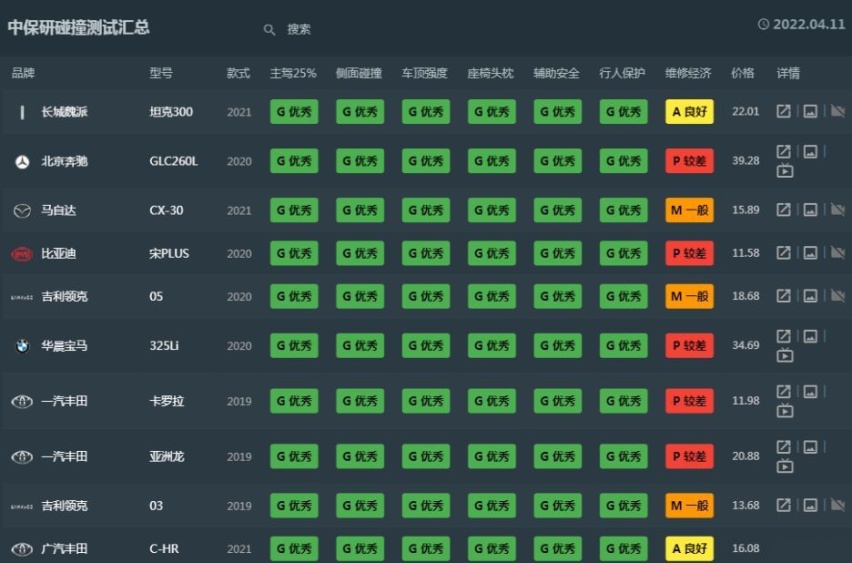Click 详情 column header

[788, 73]
